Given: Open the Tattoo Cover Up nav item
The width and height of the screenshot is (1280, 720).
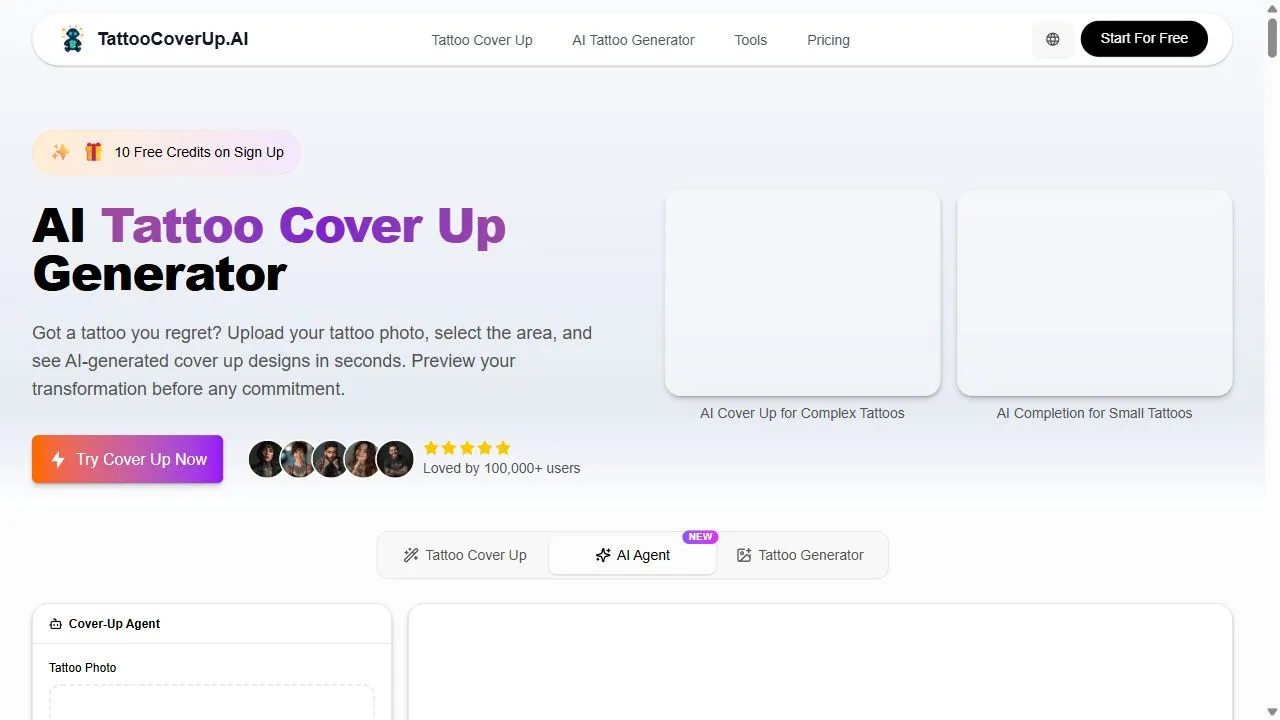Looking at the screenshot, I should pos(482,40).
